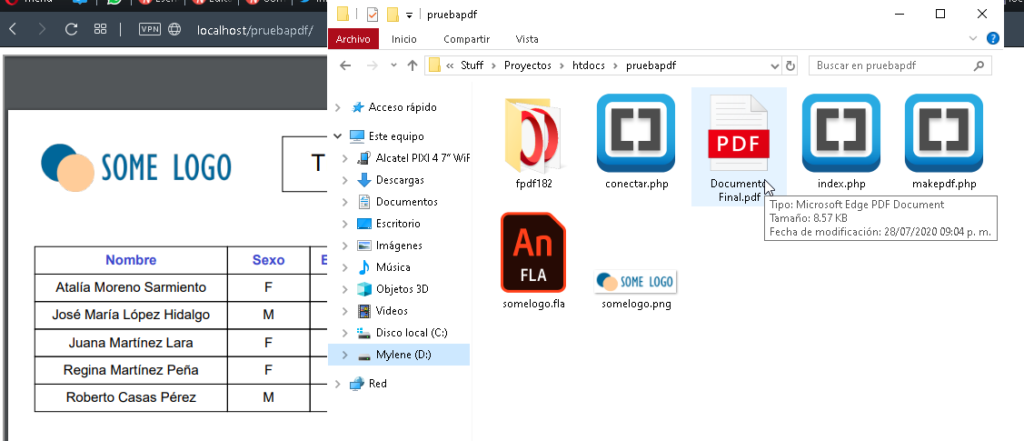
Task: Select the makepdf.php file icon
Action: point(944,133)
